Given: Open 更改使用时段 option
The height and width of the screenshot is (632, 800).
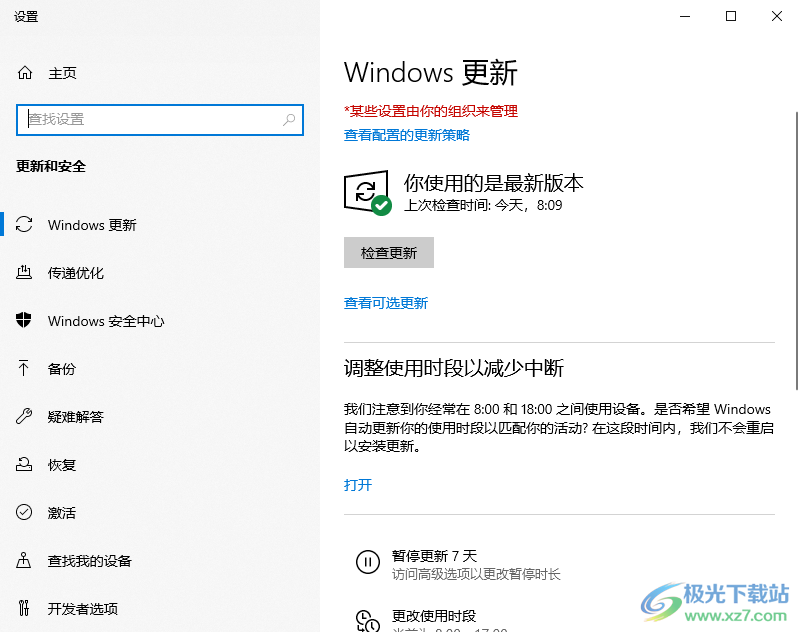Looking at the screenshot, I should [x=434, y=616].
